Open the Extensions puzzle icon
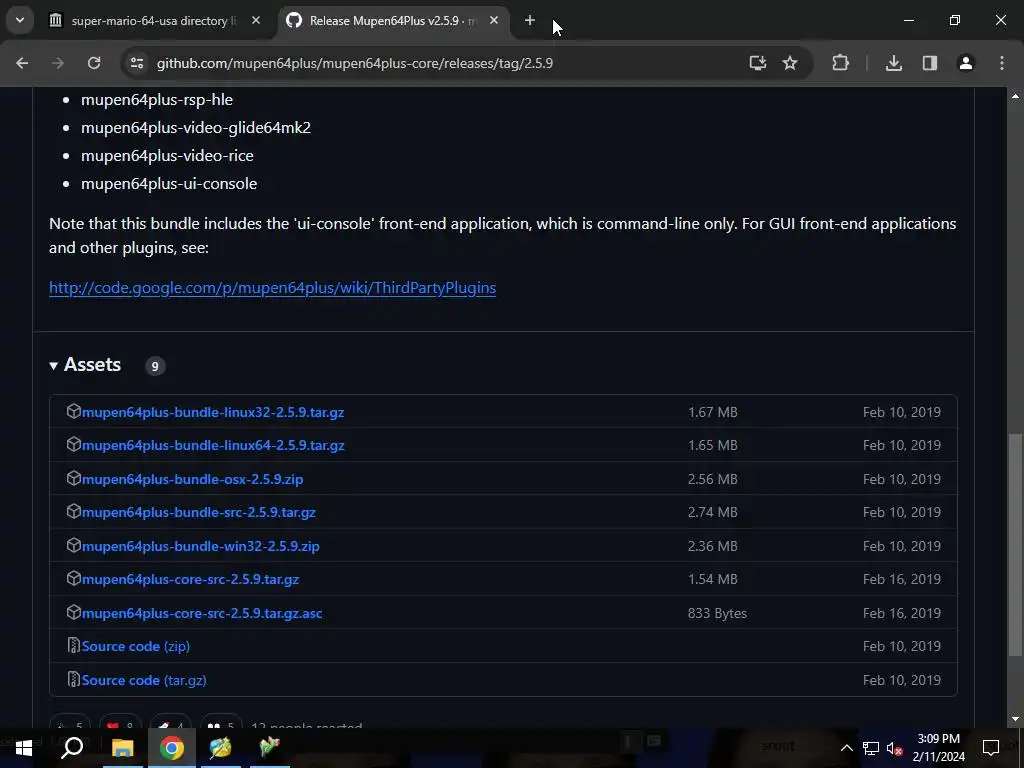Screen dimensions: 1024x768 point(840,63)
